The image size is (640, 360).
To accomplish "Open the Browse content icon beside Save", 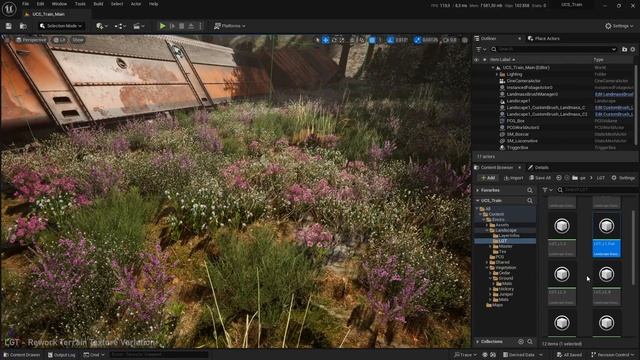I will pos(23,26).
